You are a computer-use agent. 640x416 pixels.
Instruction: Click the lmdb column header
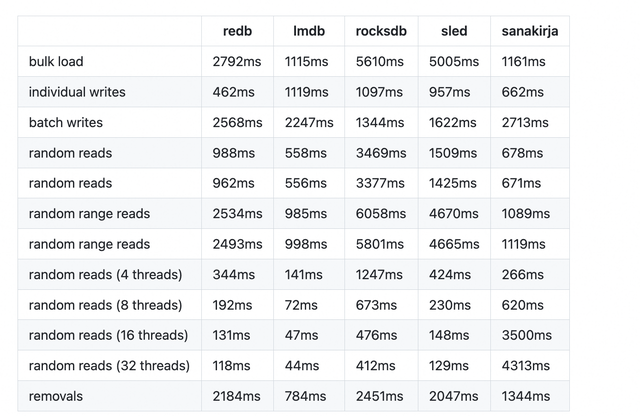pos(309,31)
